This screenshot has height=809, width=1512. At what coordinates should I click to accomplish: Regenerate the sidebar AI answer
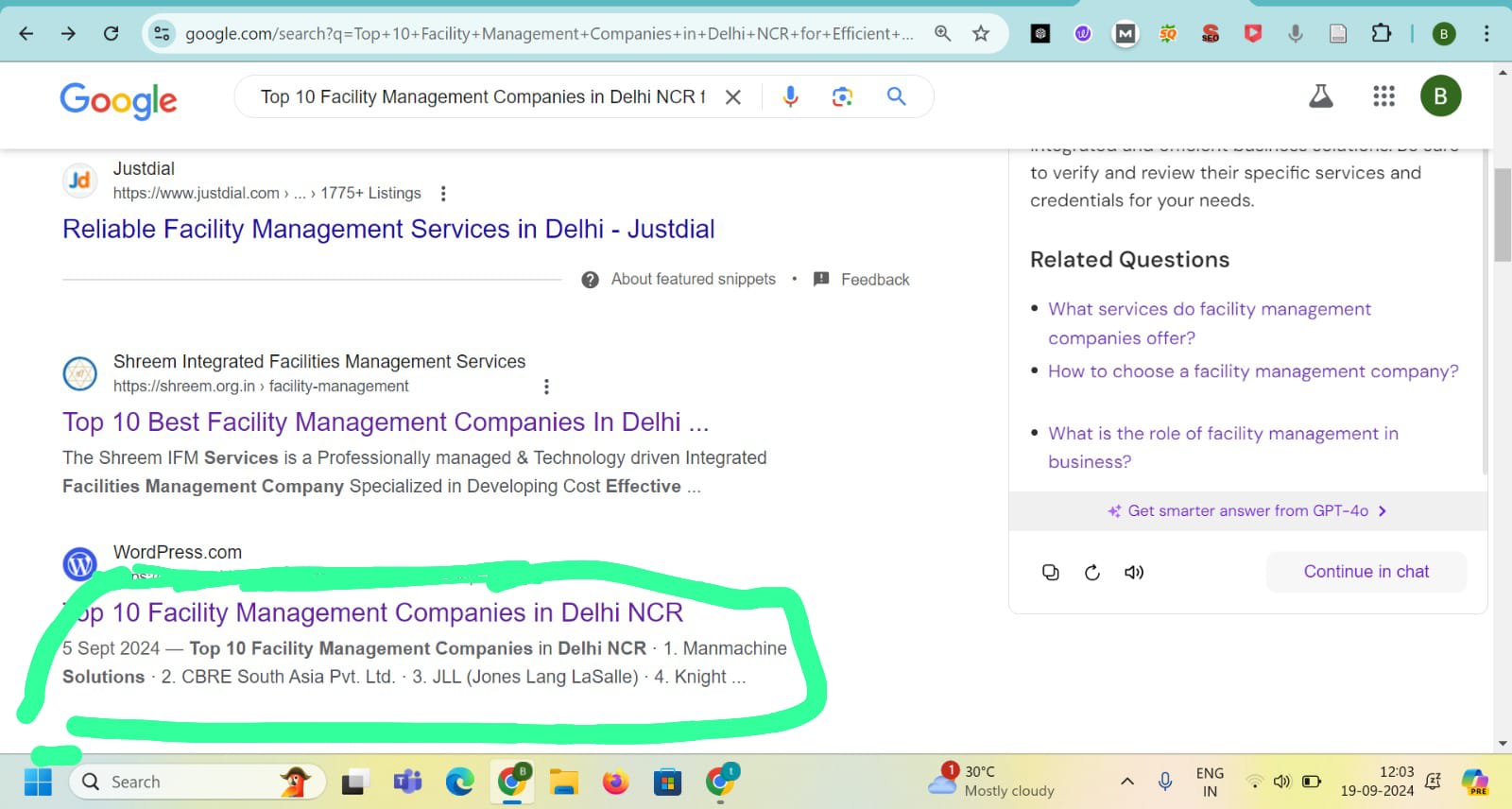(x=1092, y=572)
